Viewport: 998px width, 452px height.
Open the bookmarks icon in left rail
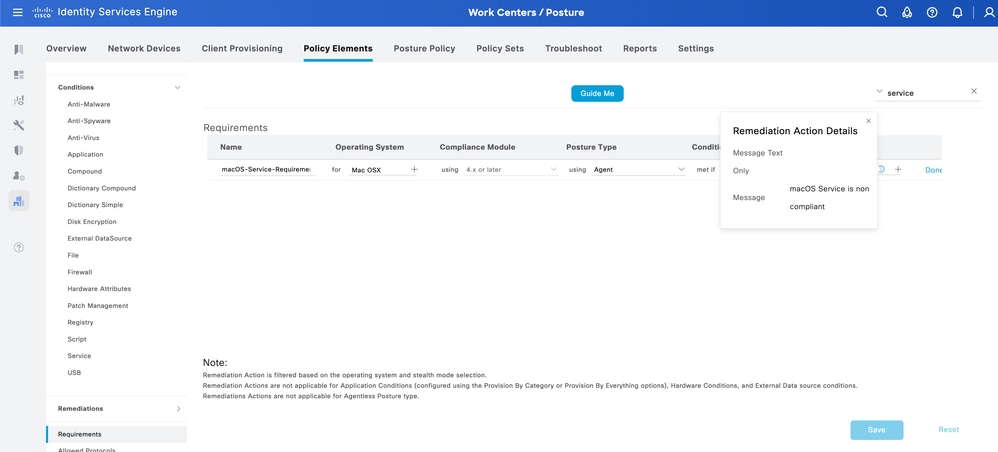click(18, 50)
